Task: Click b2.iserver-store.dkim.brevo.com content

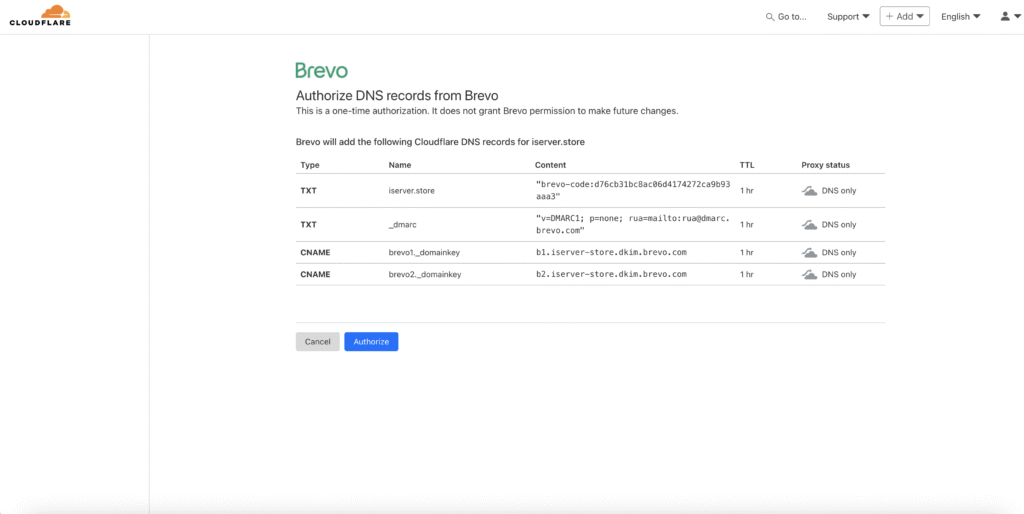Action: pos(611,274)
